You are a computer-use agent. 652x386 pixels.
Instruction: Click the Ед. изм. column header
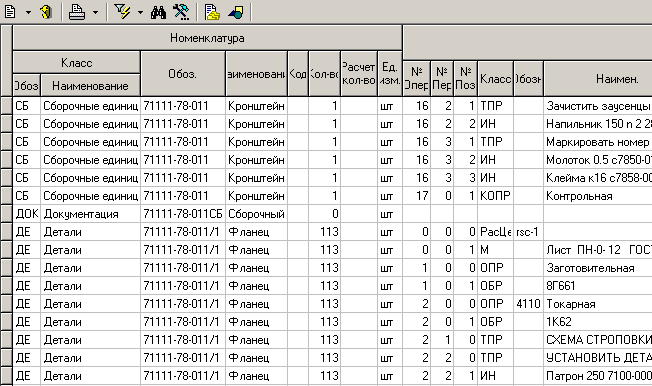pos(390,74)
